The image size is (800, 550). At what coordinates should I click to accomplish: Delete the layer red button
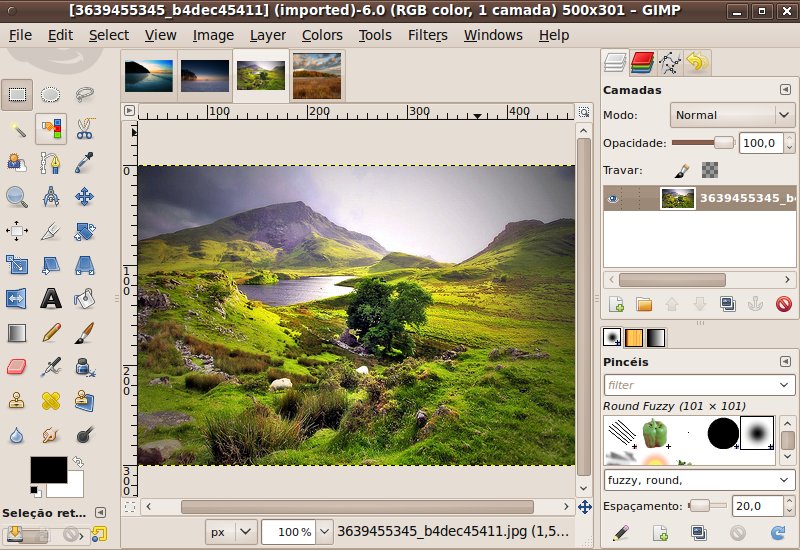(x=783, y=304)
